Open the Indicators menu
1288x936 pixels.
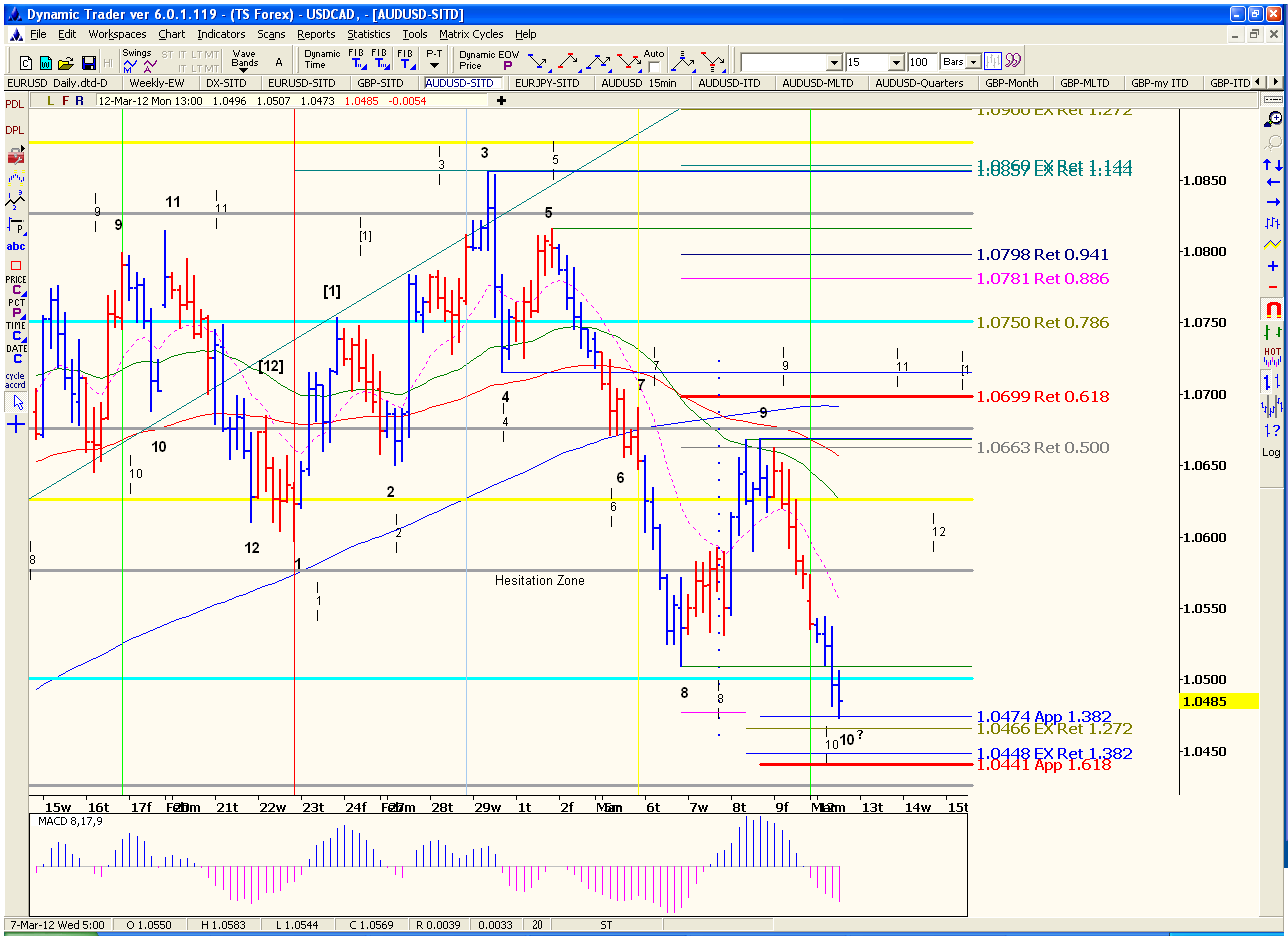[221, 34]
